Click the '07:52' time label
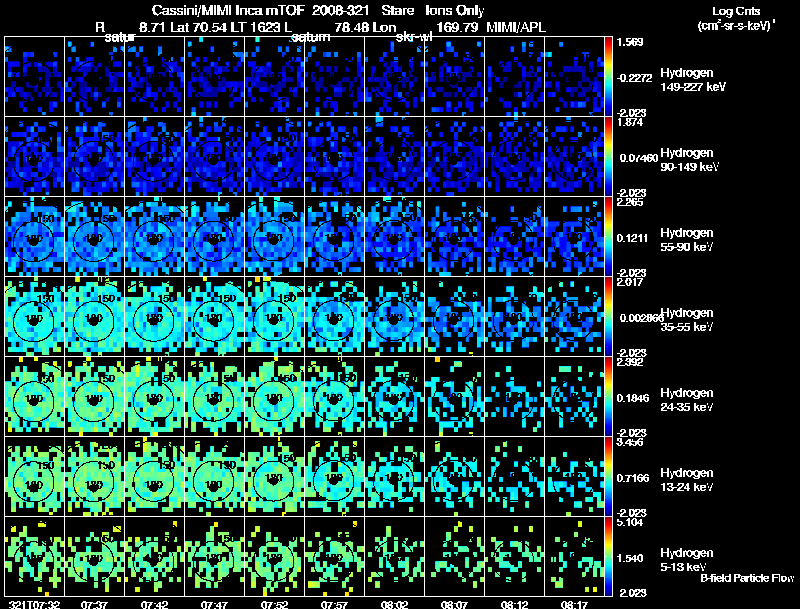This screenshot has width=800, height=609. click(x=274, y=604)
